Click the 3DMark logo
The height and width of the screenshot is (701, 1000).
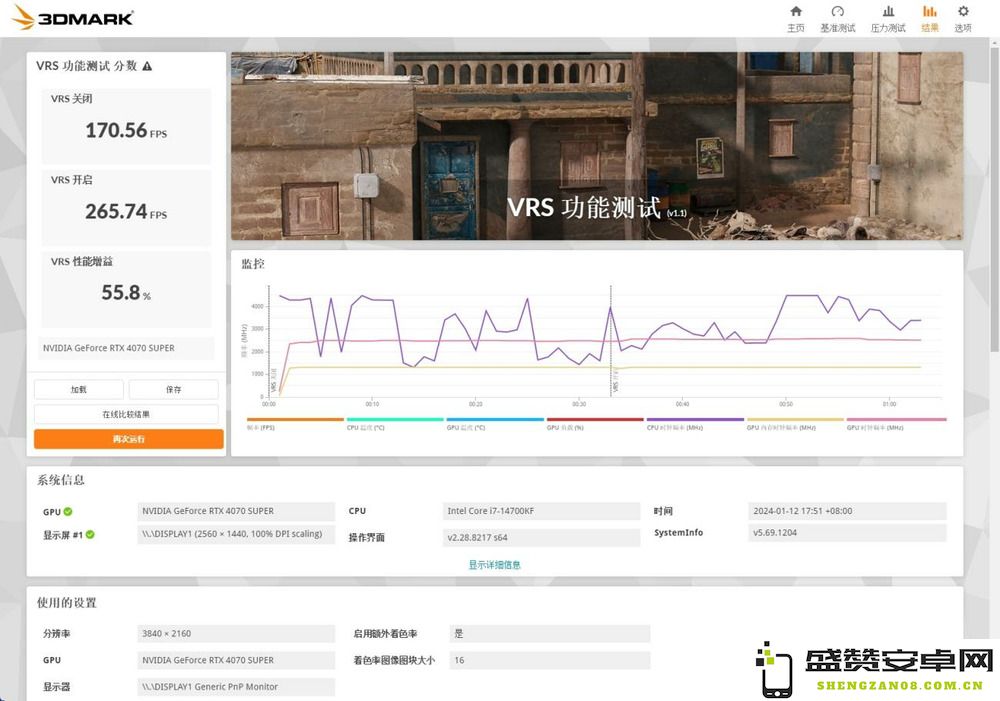[x=73, y=17]
